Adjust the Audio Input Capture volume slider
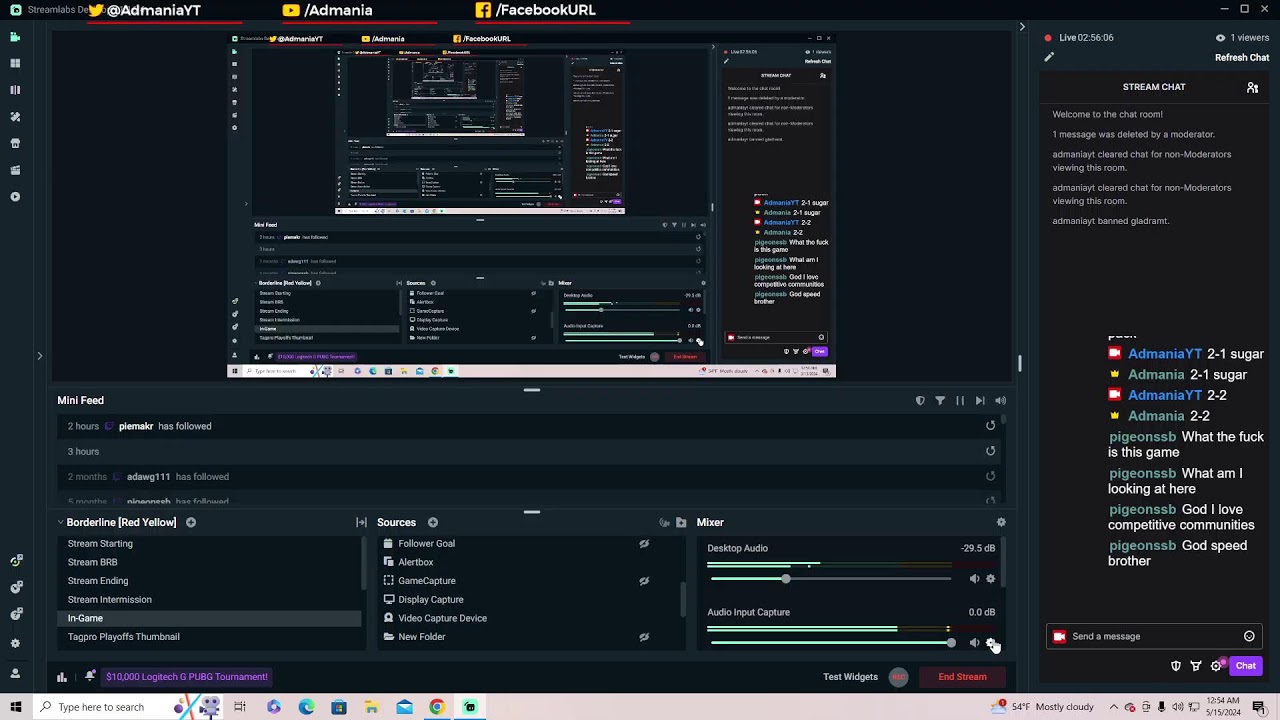The image size is (1280, 720). coord(950,643)
